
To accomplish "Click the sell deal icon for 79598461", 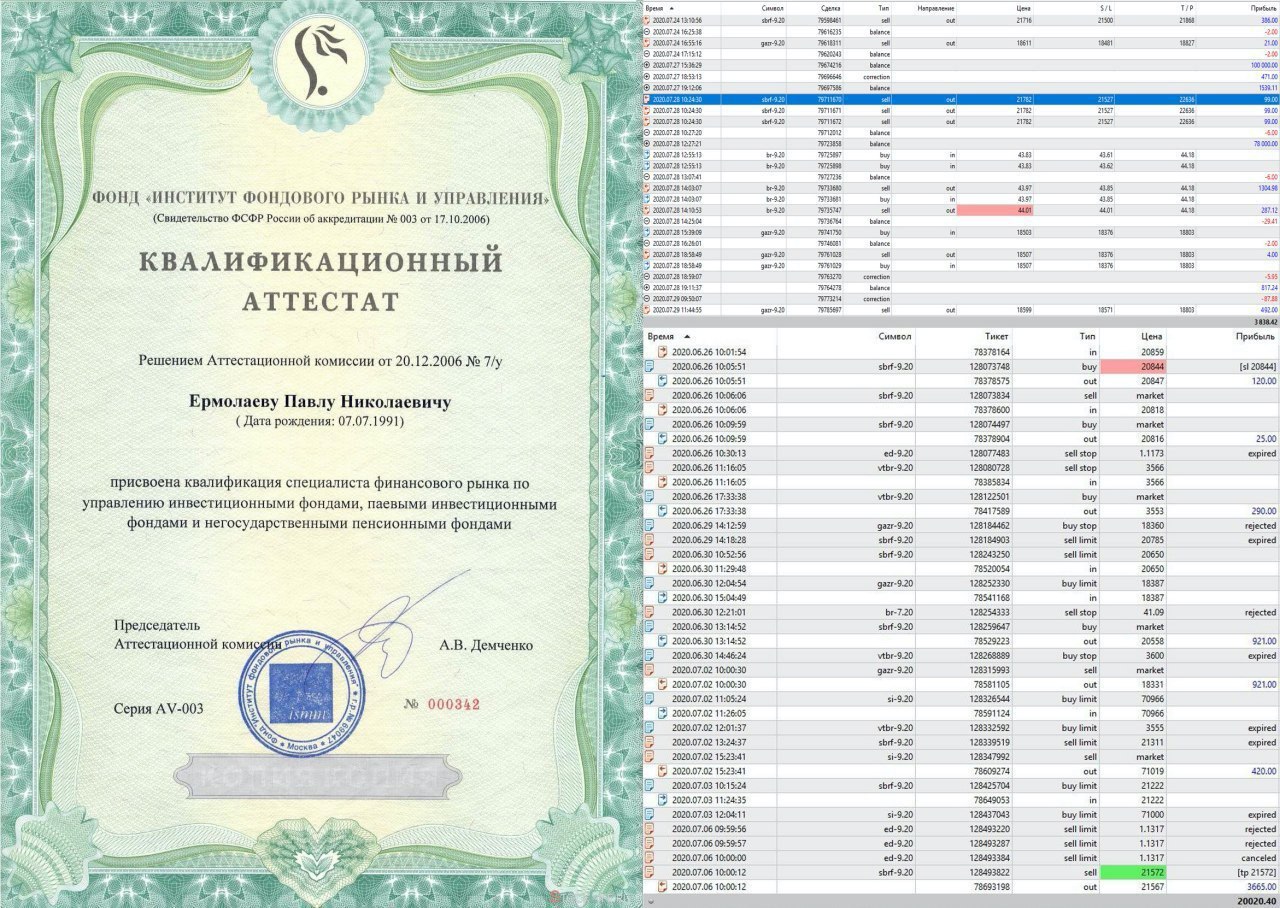I will [647, 20].
